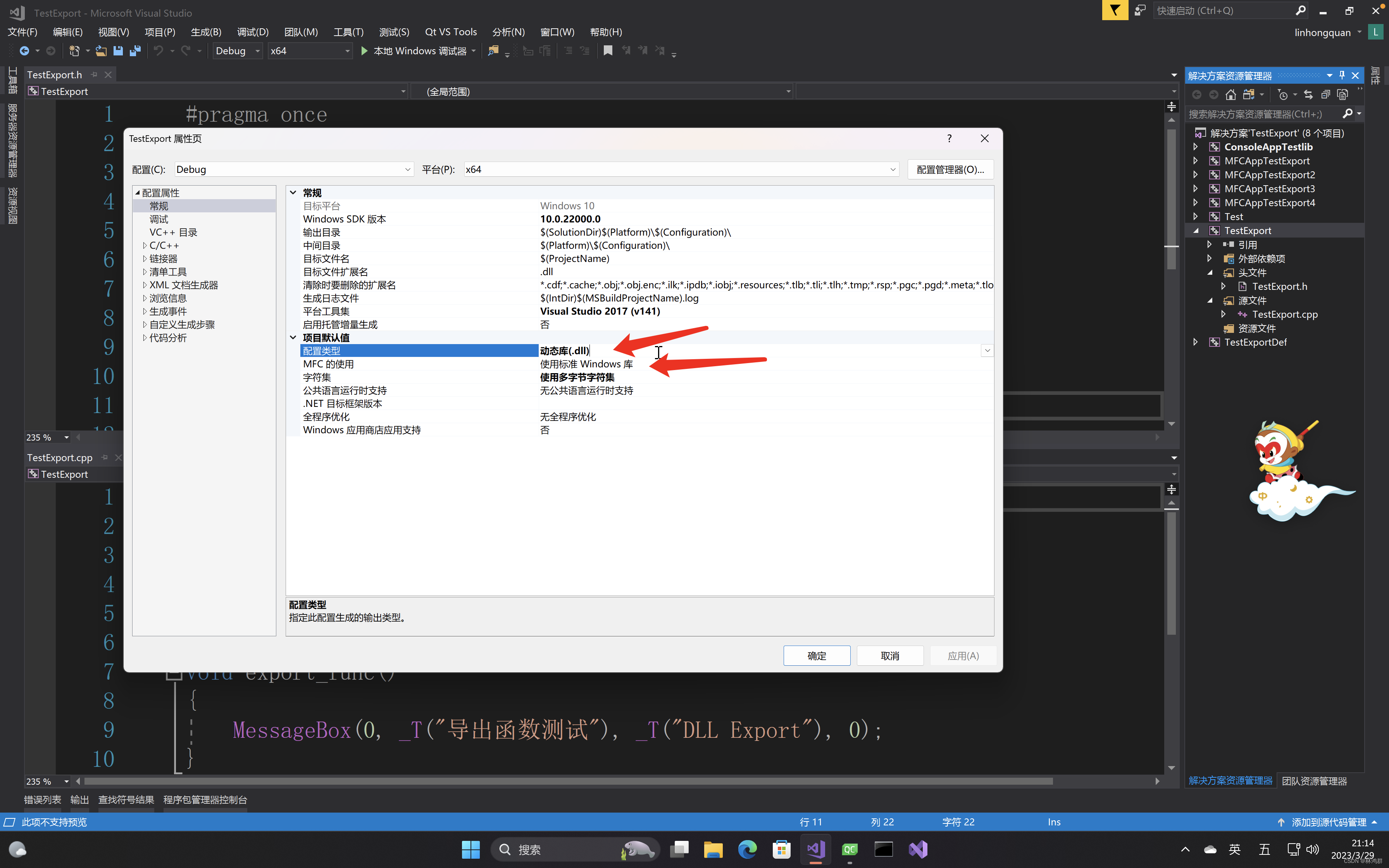
Task: Click the open file folder icon
Action: click(x=101, y=51)
